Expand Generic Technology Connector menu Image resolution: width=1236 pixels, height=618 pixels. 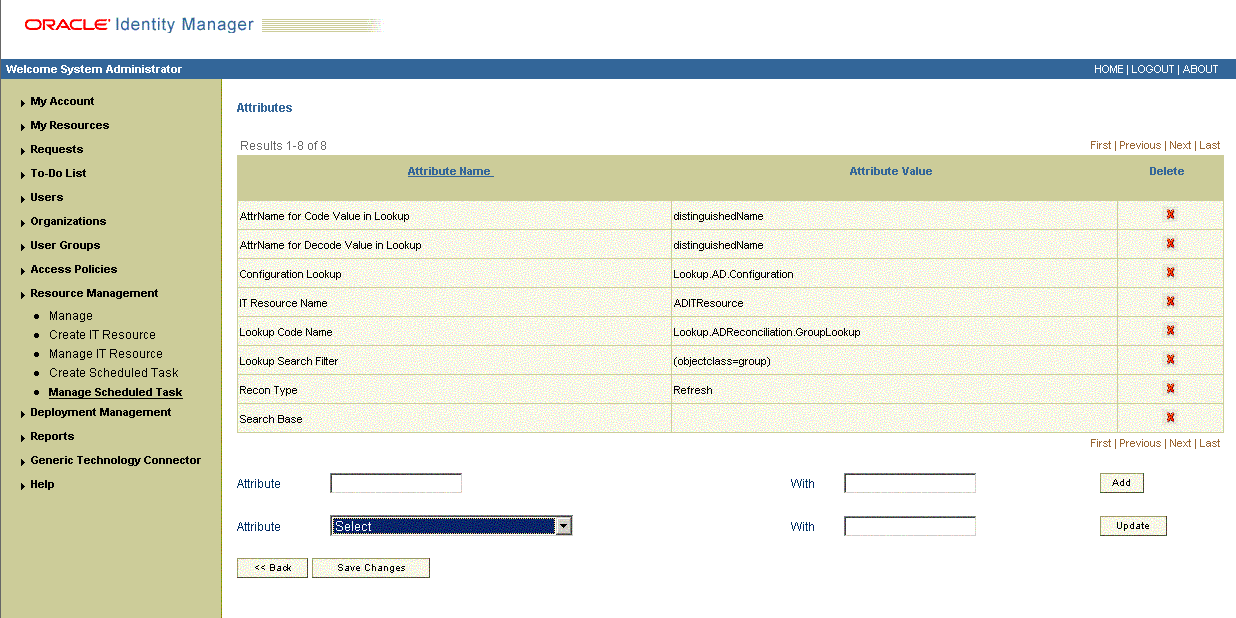point(115,460)
